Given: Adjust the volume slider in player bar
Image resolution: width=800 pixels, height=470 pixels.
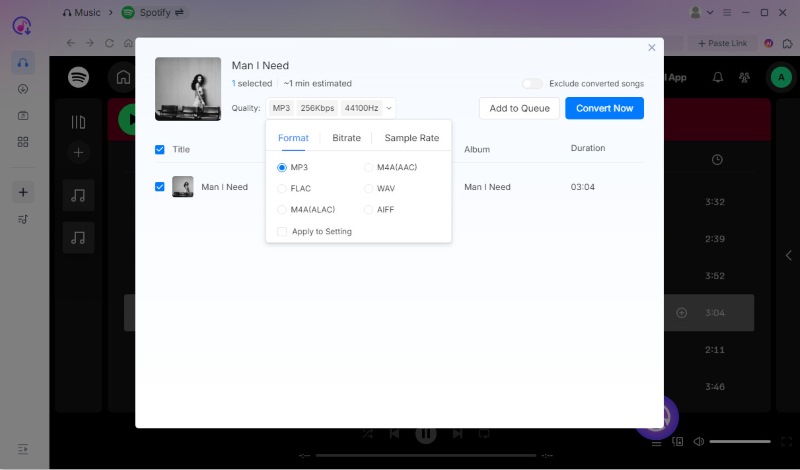Looking at the screenshot, I should click(x=740, y=441).
